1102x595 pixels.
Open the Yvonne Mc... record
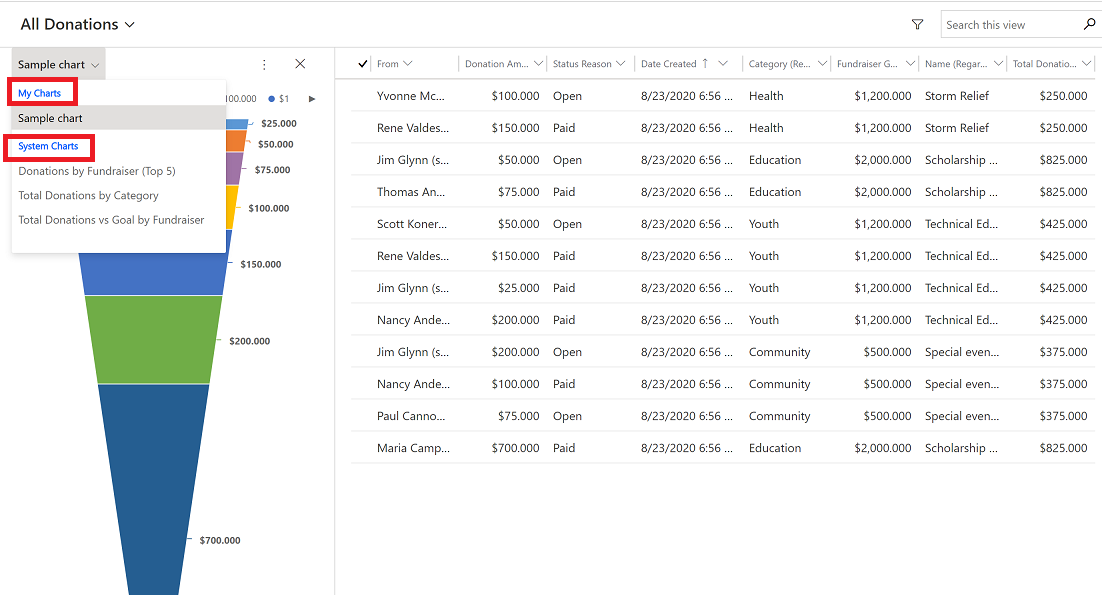tap(410, 96)
